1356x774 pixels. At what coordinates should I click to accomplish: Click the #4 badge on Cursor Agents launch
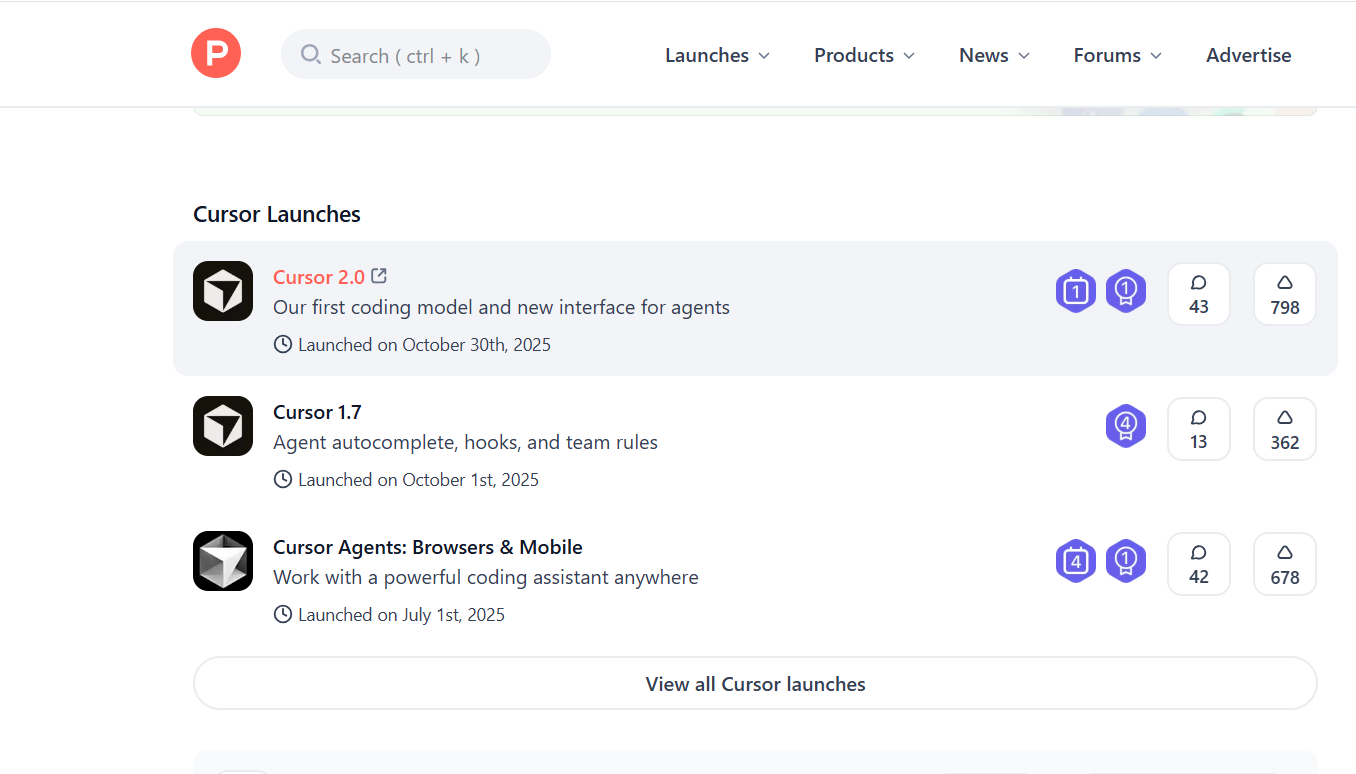(1076, 561)
